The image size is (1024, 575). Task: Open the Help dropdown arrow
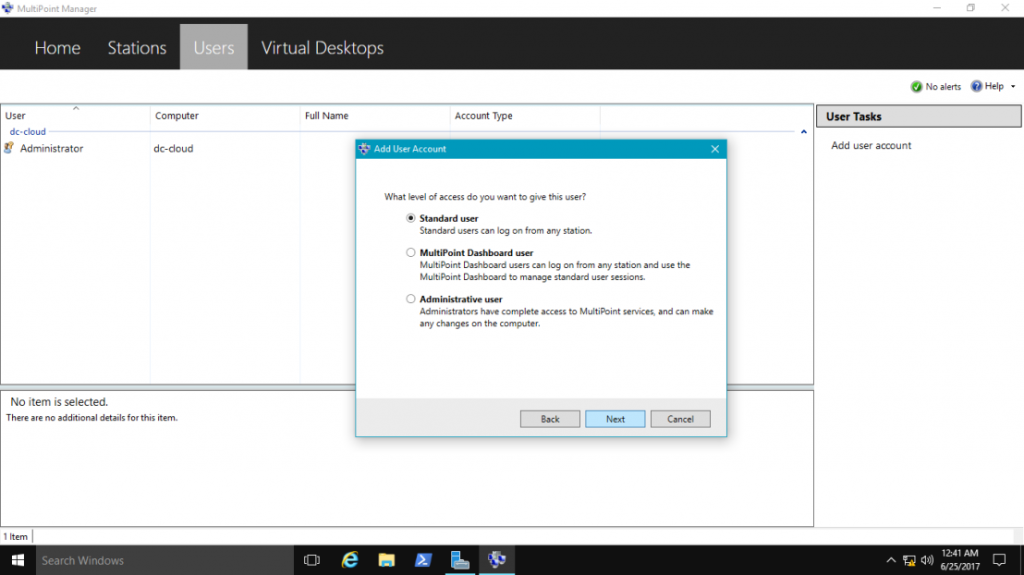(1013, 86)
